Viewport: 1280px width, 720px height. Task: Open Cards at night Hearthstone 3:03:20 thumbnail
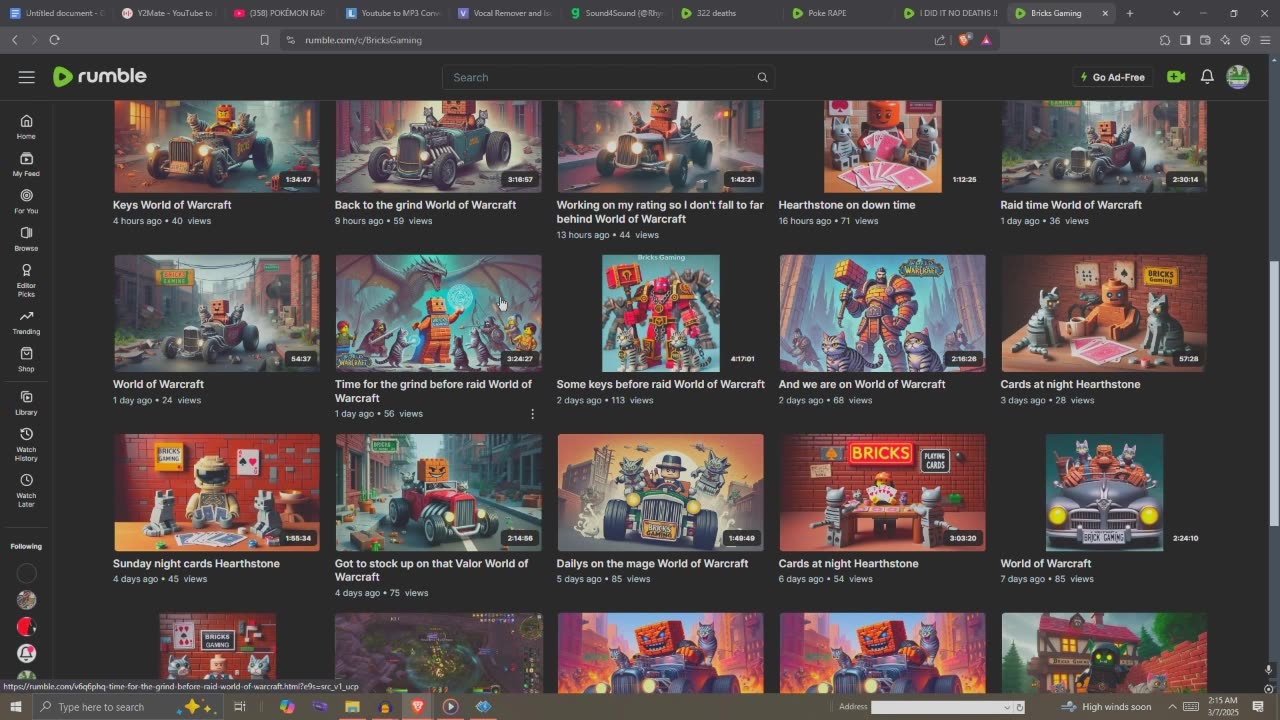pyautogui.click(x=882, y=492)
